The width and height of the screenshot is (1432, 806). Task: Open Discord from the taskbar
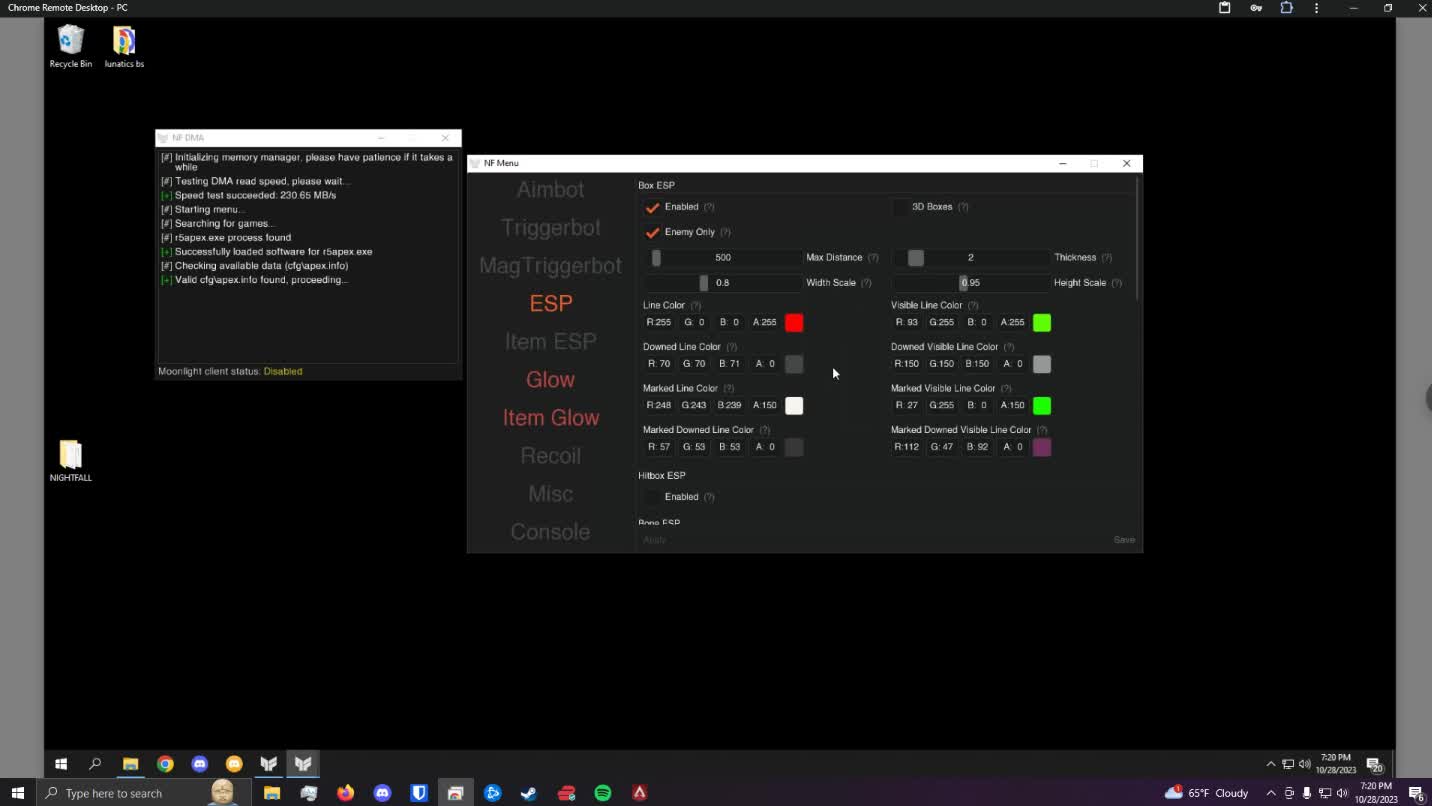382,792
